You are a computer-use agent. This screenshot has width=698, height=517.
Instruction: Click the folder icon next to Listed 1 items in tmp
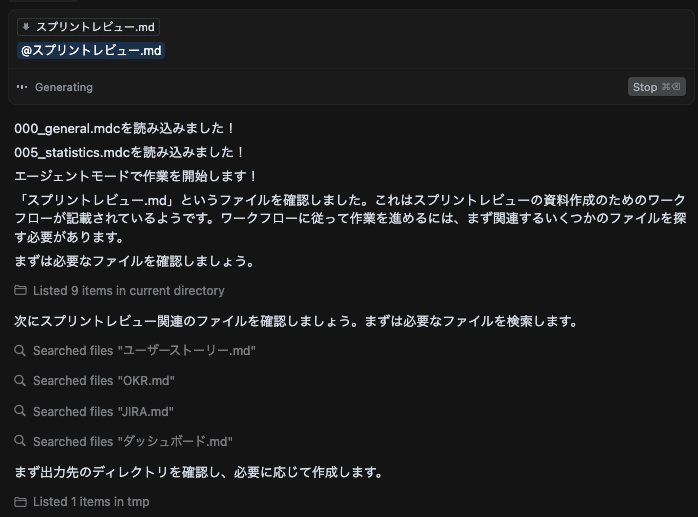(x=20, y=502)
